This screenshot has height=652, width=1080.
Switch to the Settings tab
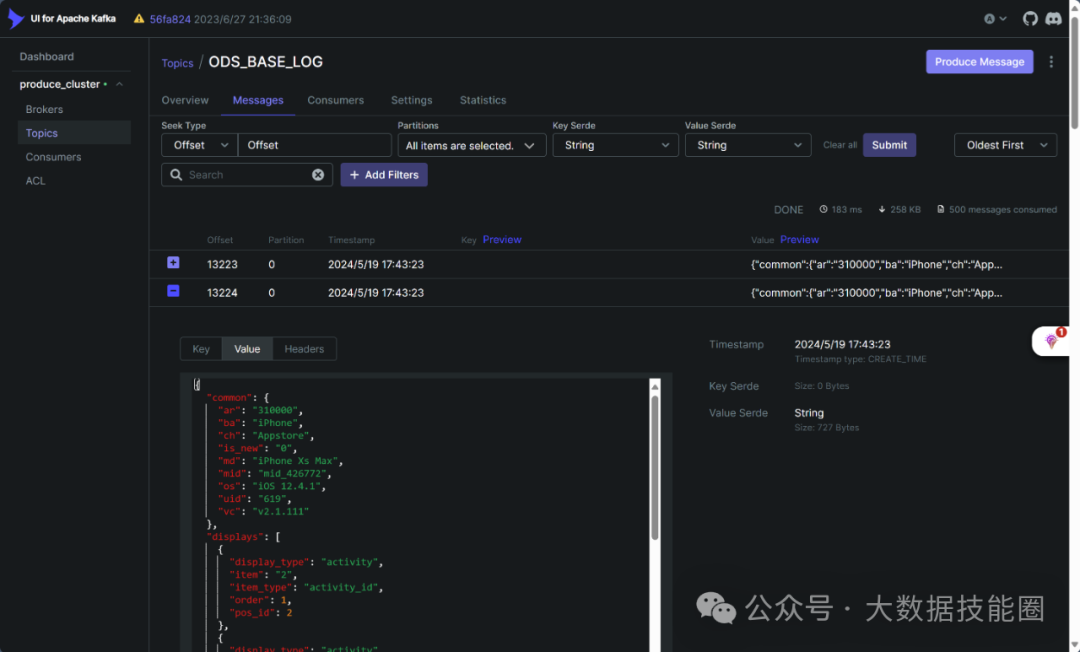411,100
